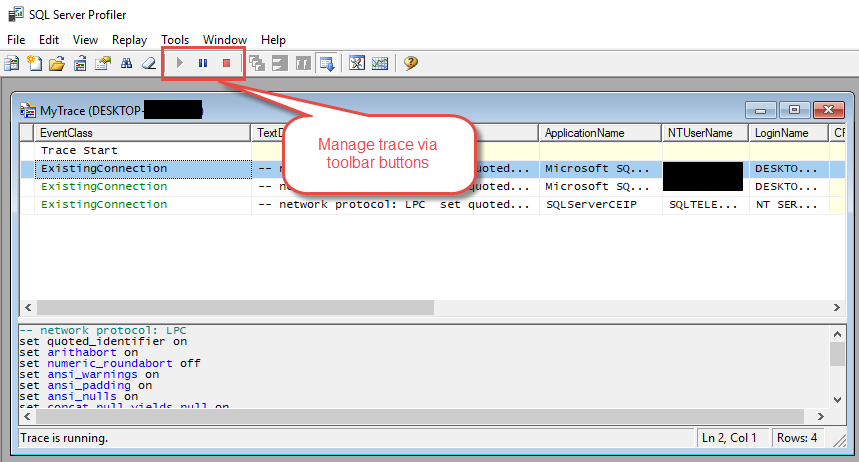The width and height of the screenshot is (859, 462).
Task: Select the grouped view toolbar icon
Action: coord(303,64)
